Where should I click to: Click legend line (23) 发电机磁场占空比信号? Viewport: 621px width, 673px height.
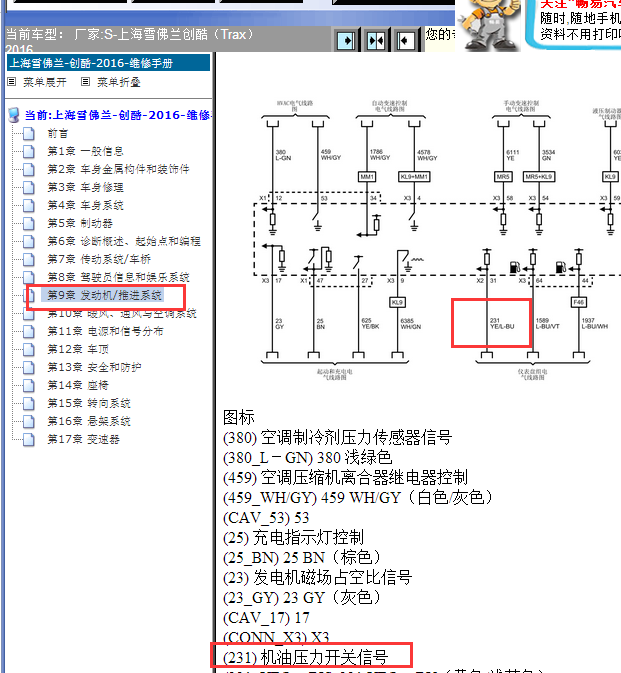[x=318, y=577]
